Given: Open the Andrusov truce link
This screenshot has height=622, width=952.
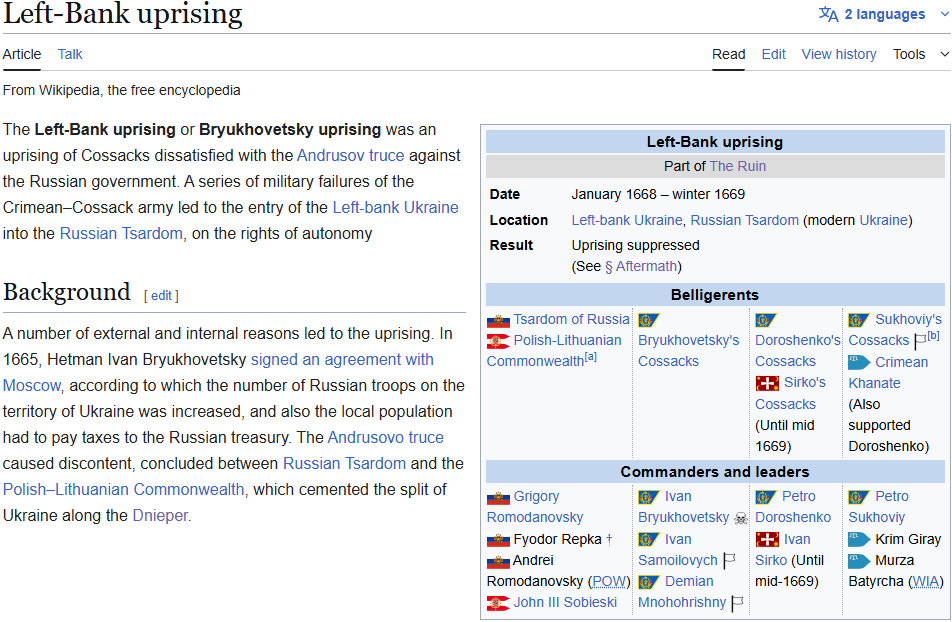Looking at the screenshot, I should [x=350, y=156].
